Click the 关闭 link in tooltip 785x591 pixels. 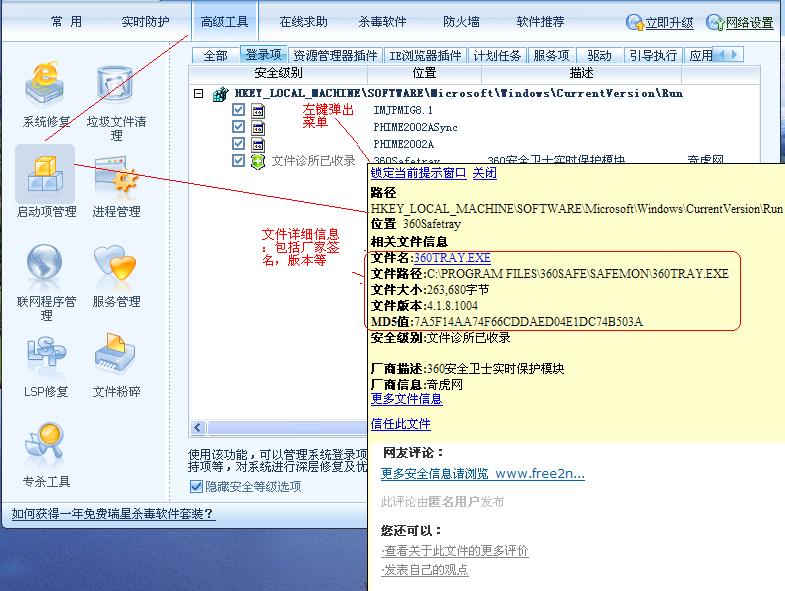[485, 173]
